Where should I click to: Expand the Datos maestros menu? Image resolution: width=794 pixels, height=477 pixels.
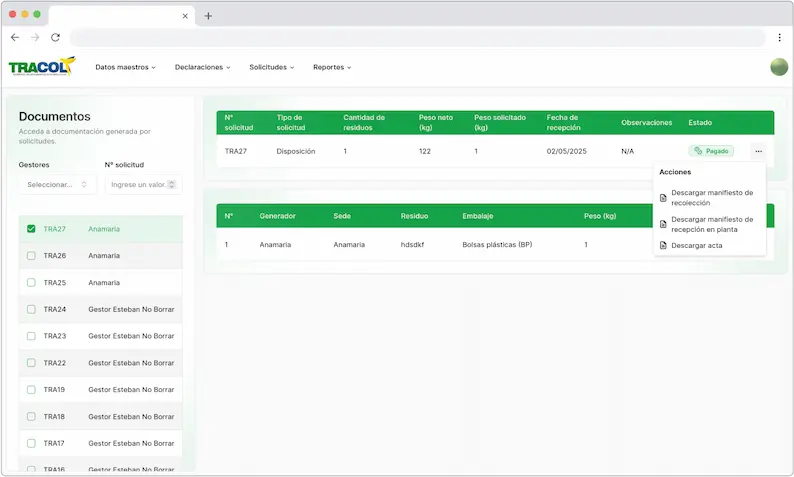coord(125,67)
